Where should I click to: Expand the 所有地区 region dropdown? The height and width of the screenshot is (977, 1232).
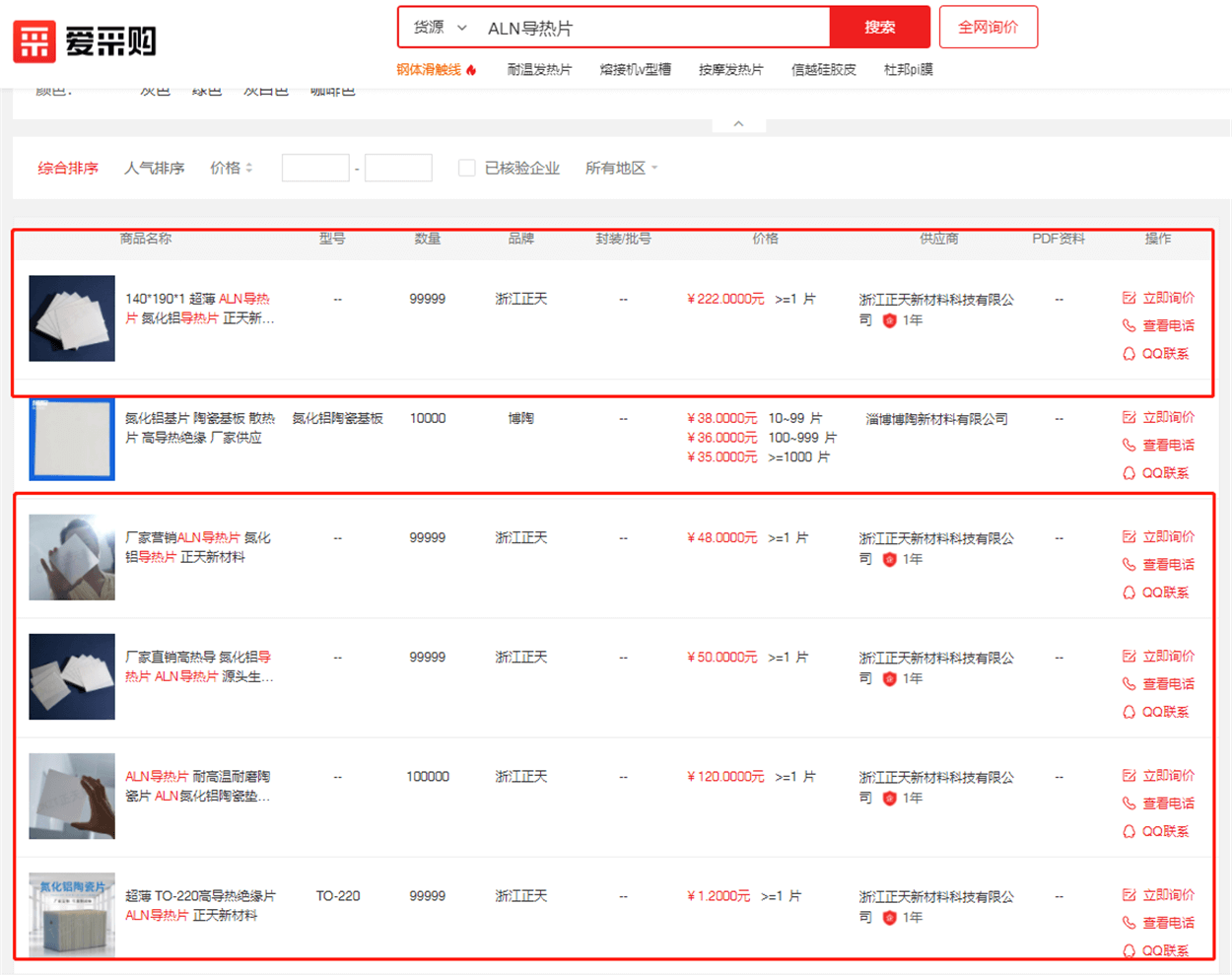point(621,169)
